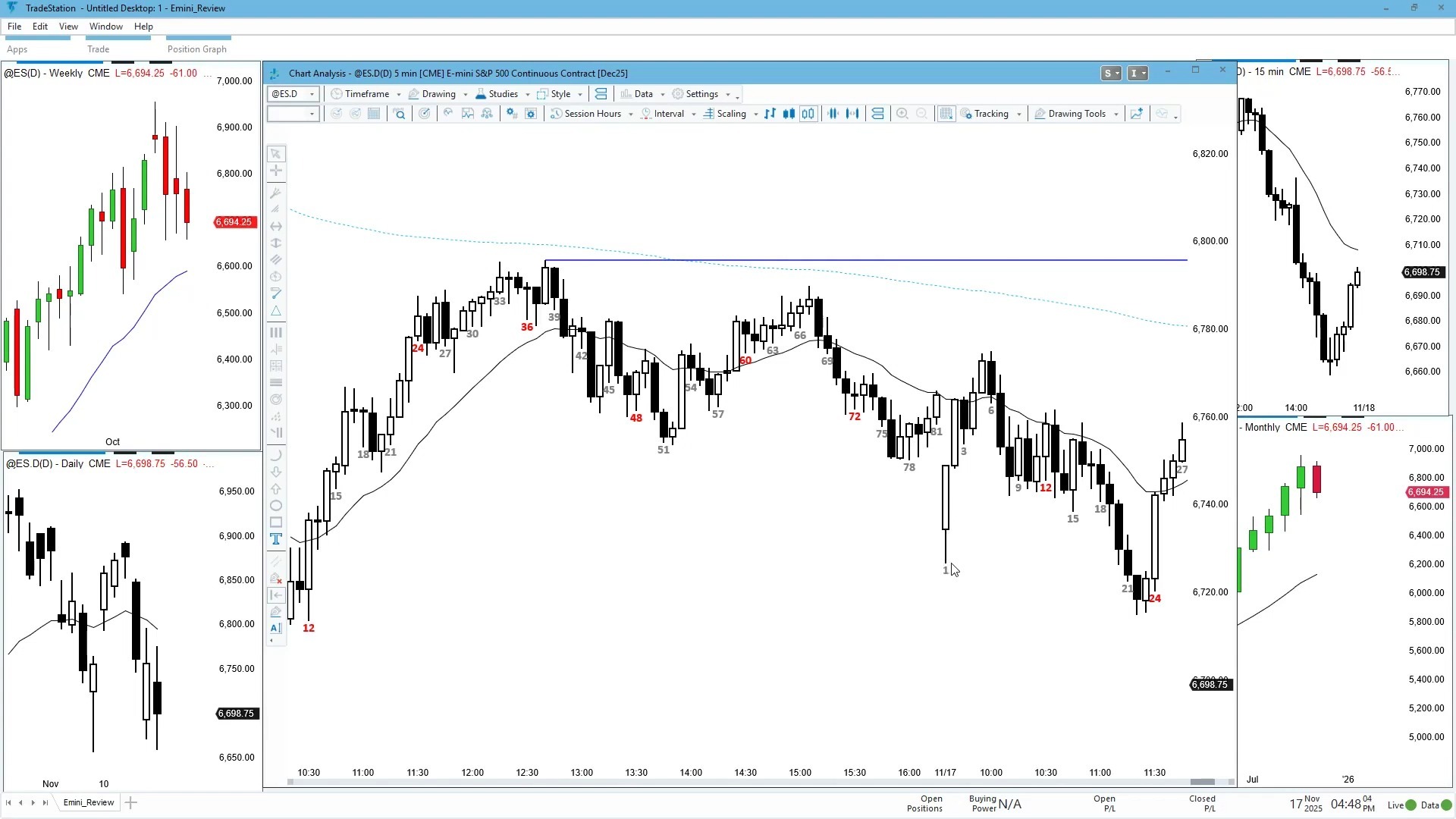
Task: Open the Help menu
Action: point(143,27)
